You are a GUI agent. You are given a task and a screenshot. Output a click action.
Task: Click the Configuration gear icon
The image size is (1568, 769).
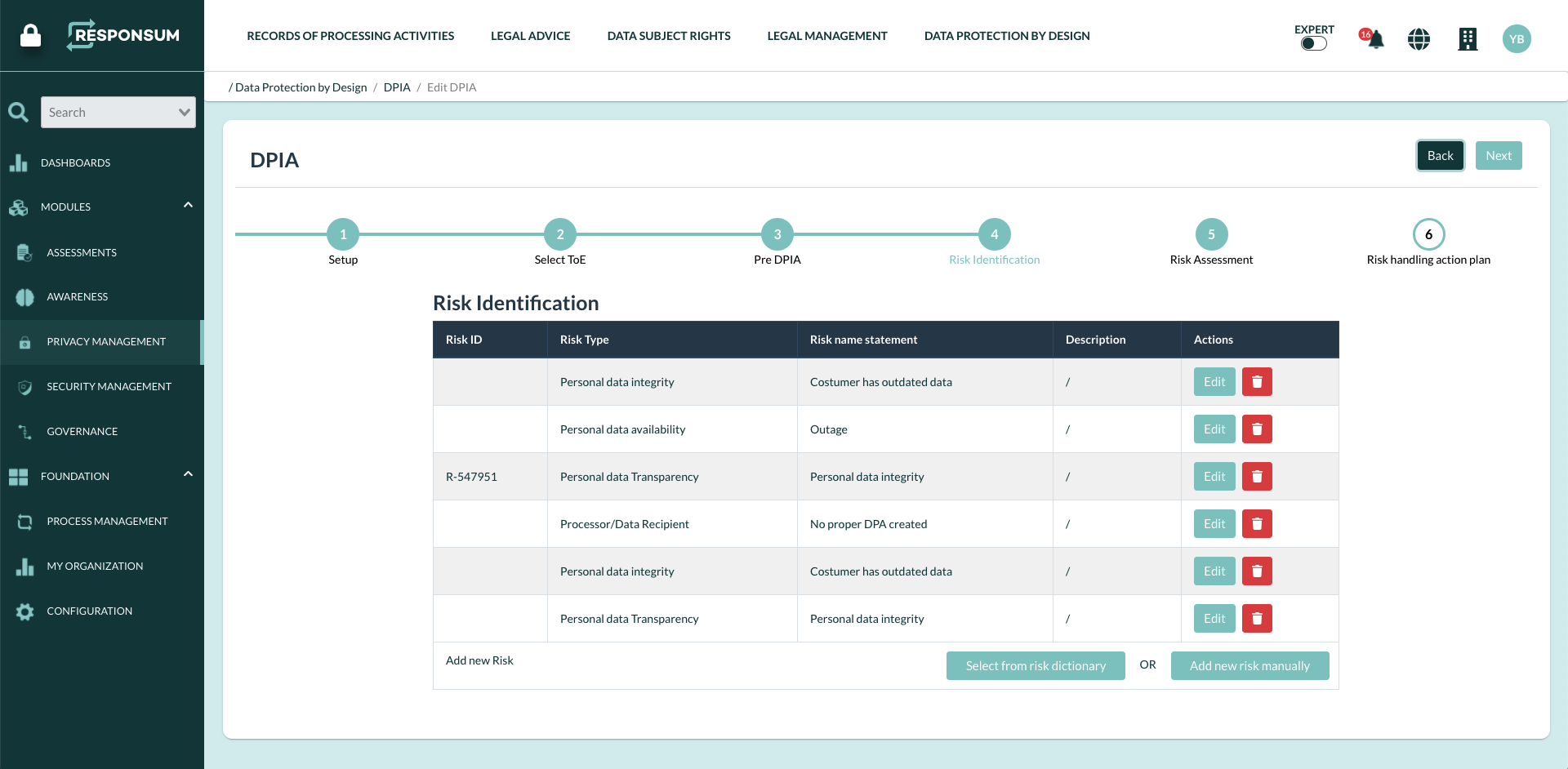pos(25,611)
